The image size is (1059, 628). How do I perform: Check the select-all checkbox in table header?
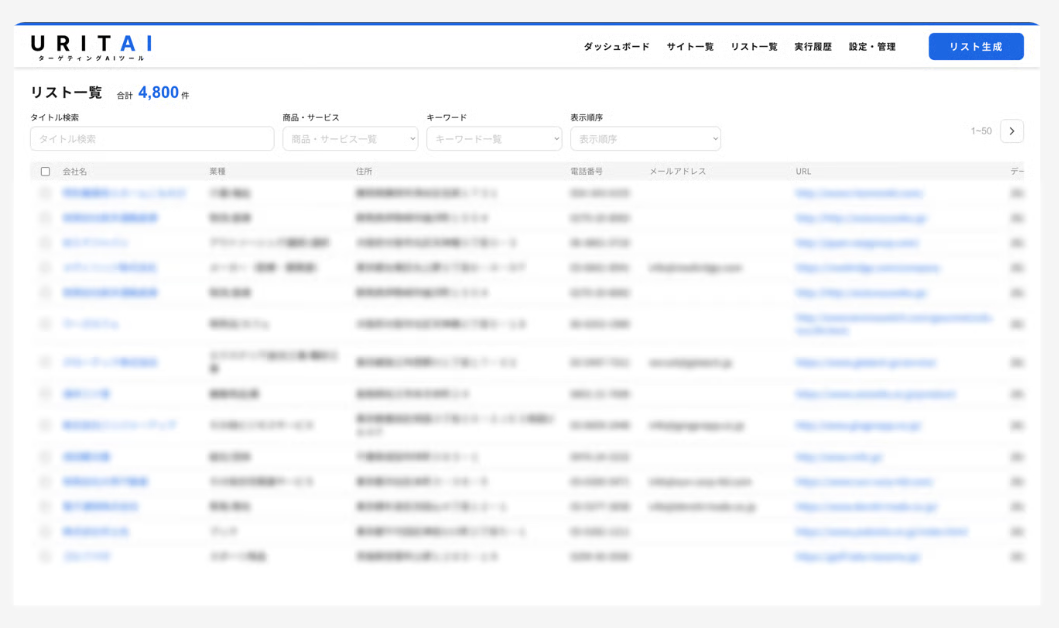(45, 172)
